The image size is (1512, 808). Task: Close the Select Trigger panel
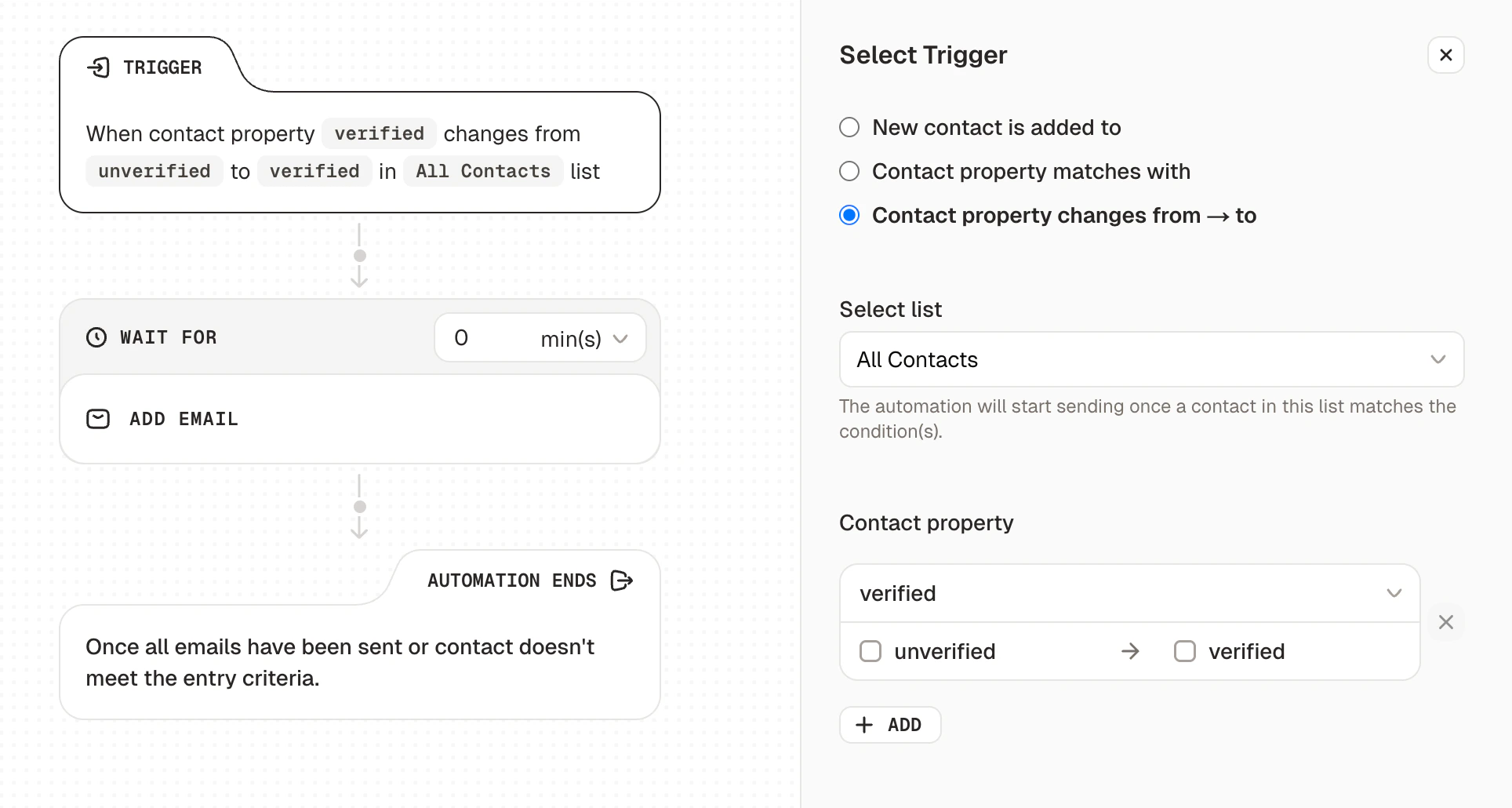[x=1447, y=55]
